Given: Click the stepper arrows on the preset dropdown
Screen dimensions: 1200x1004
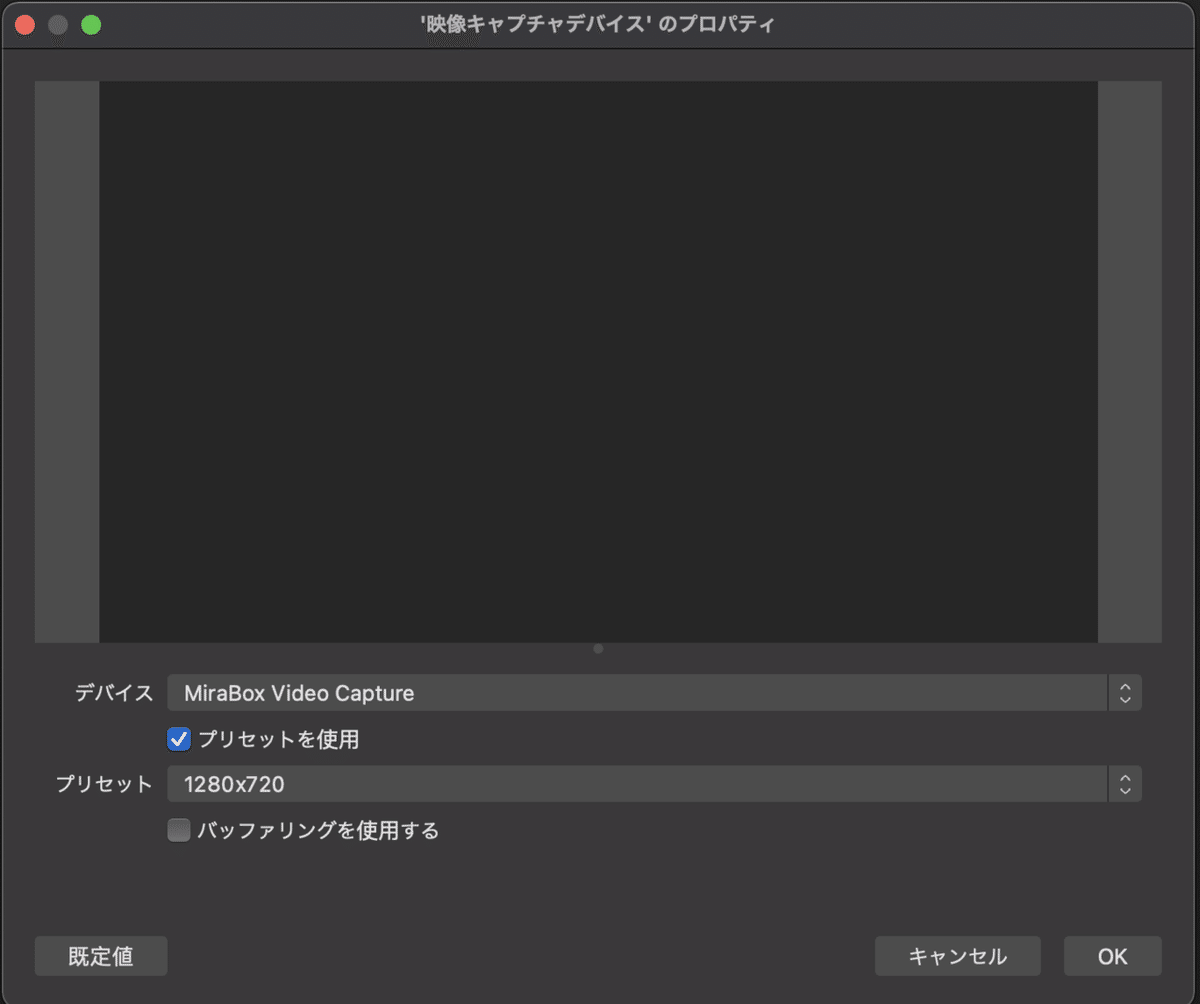Looking at the screenshot, I should [x=1124, y=784].
